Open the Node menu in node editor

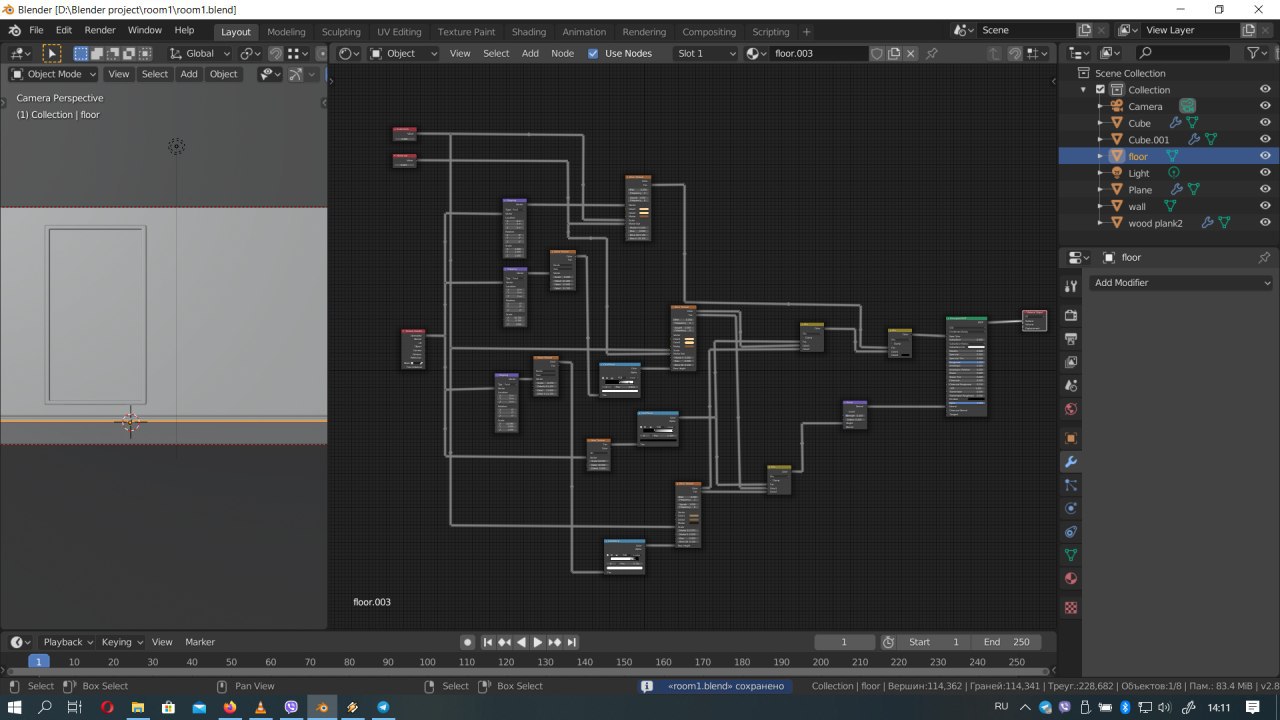coord(562,53)
